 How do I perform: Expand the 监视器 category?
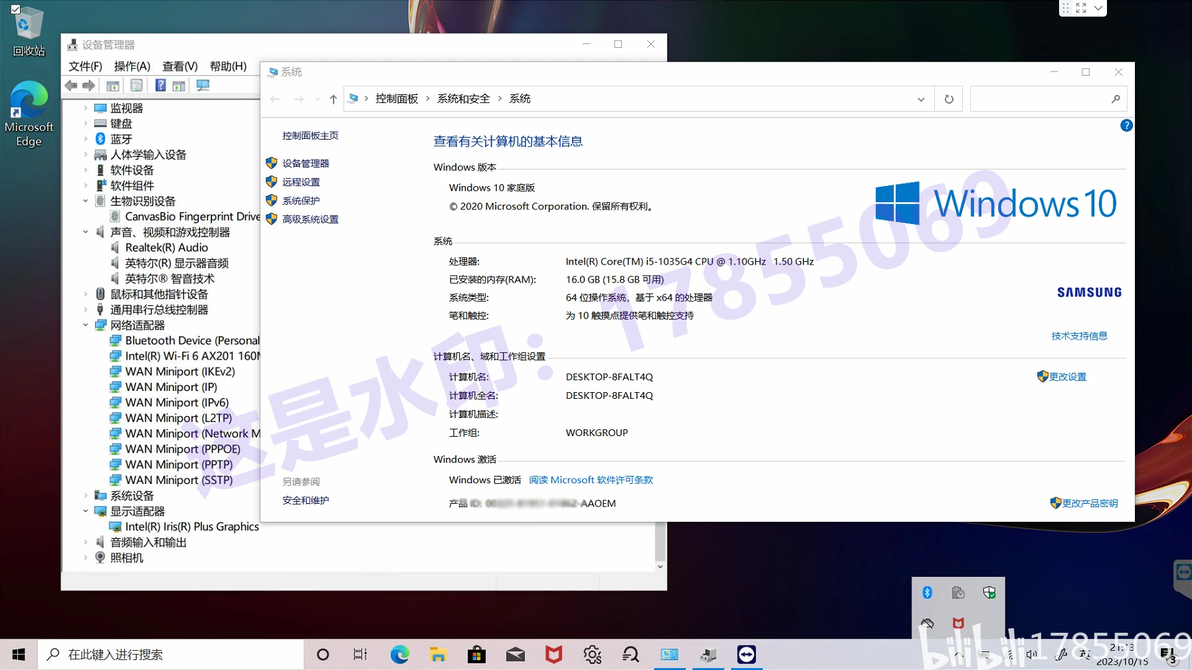(x=86, y=108)
